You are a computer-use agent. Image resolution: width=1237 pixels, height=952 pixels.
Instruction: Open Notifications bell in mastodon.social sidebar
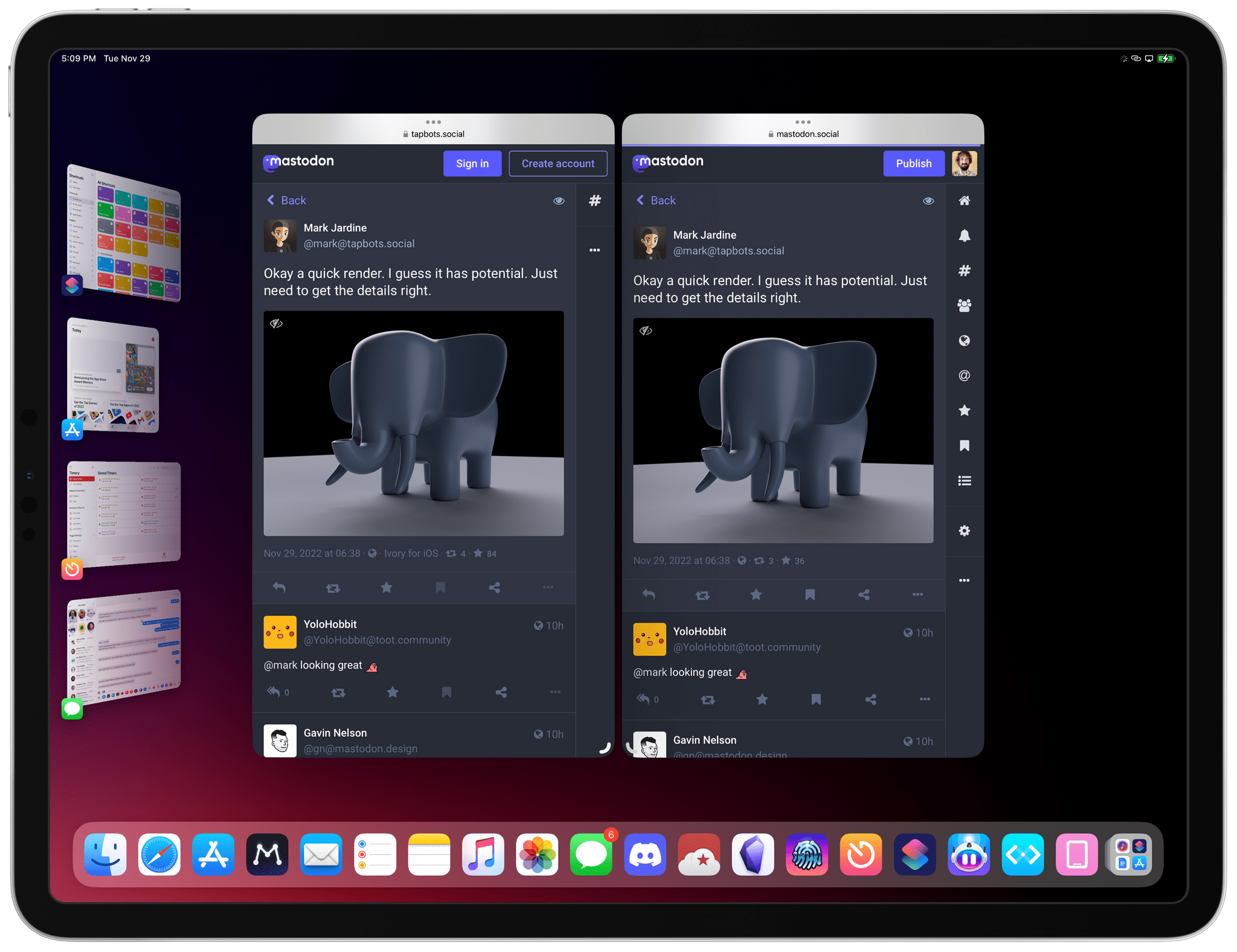coord(964,236)
